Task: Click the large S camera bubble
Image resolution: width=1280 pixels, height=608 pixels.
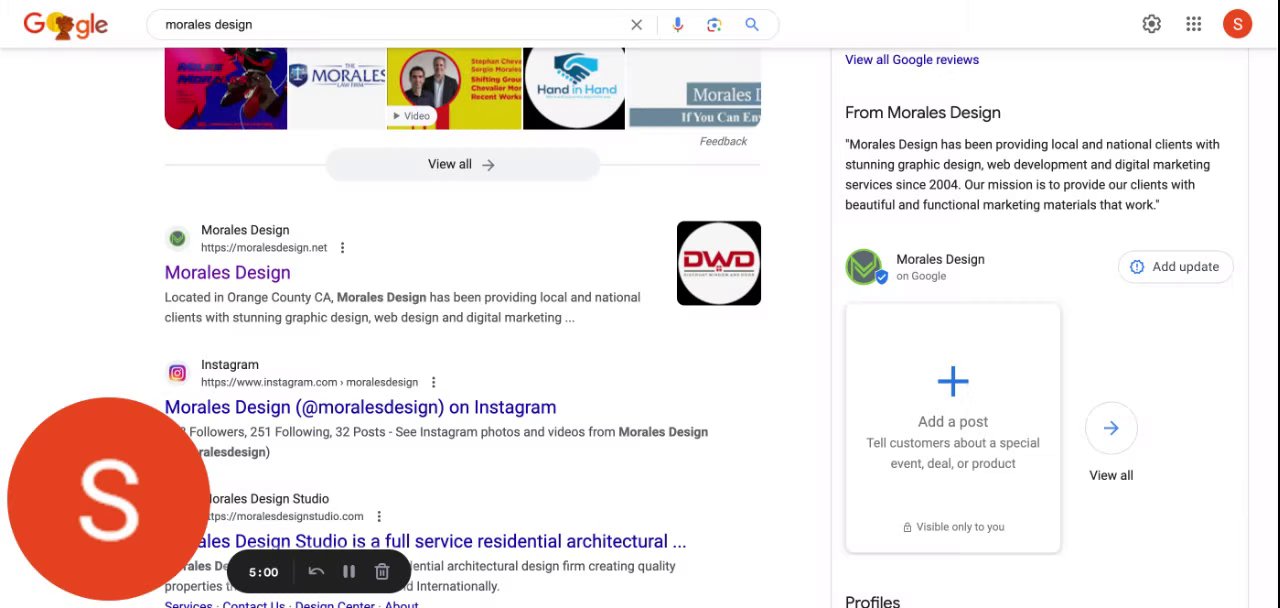Action: tap(108, 499)
